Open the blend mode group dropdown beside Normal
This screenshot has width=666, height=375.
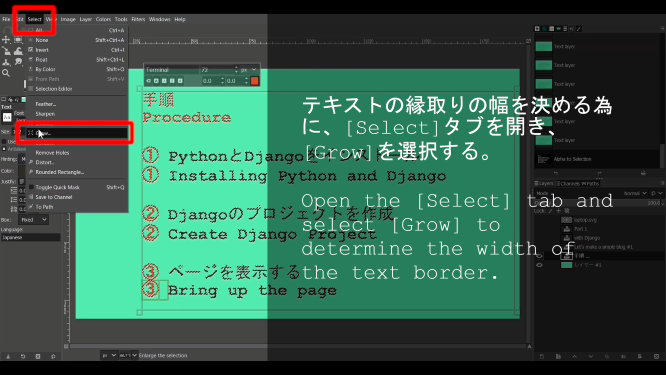tap(656, 193)
